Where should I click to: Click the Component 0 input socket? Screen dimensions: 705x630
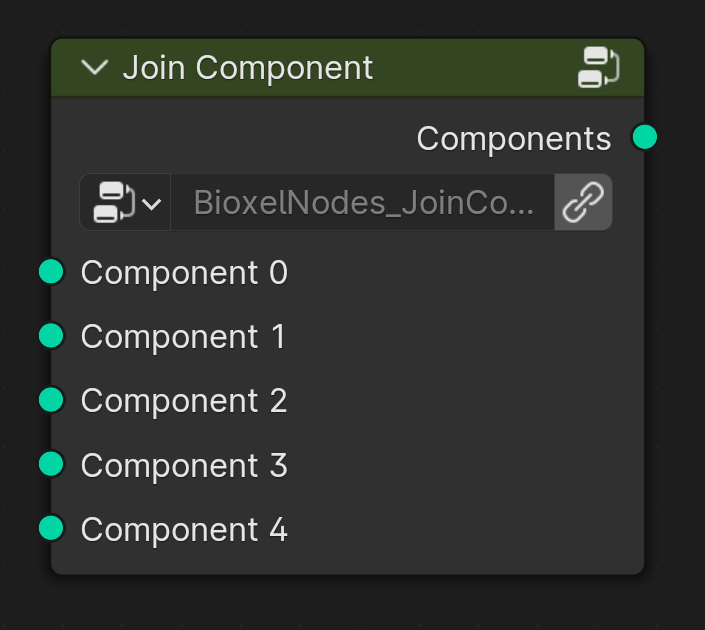51,272
